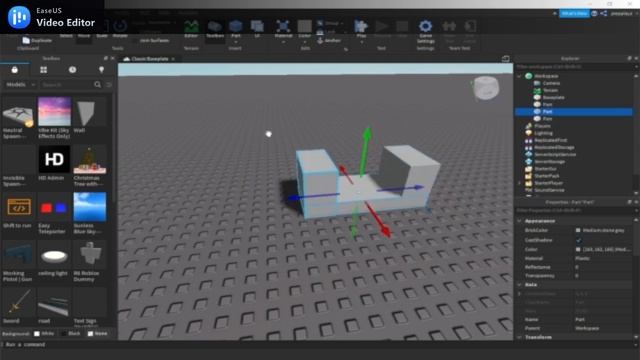Image resolution: width=640 pixels, height=360 pixels.
Task: Collapse the Data properties section
Action: pyautogui.click(x=520, y=284)
